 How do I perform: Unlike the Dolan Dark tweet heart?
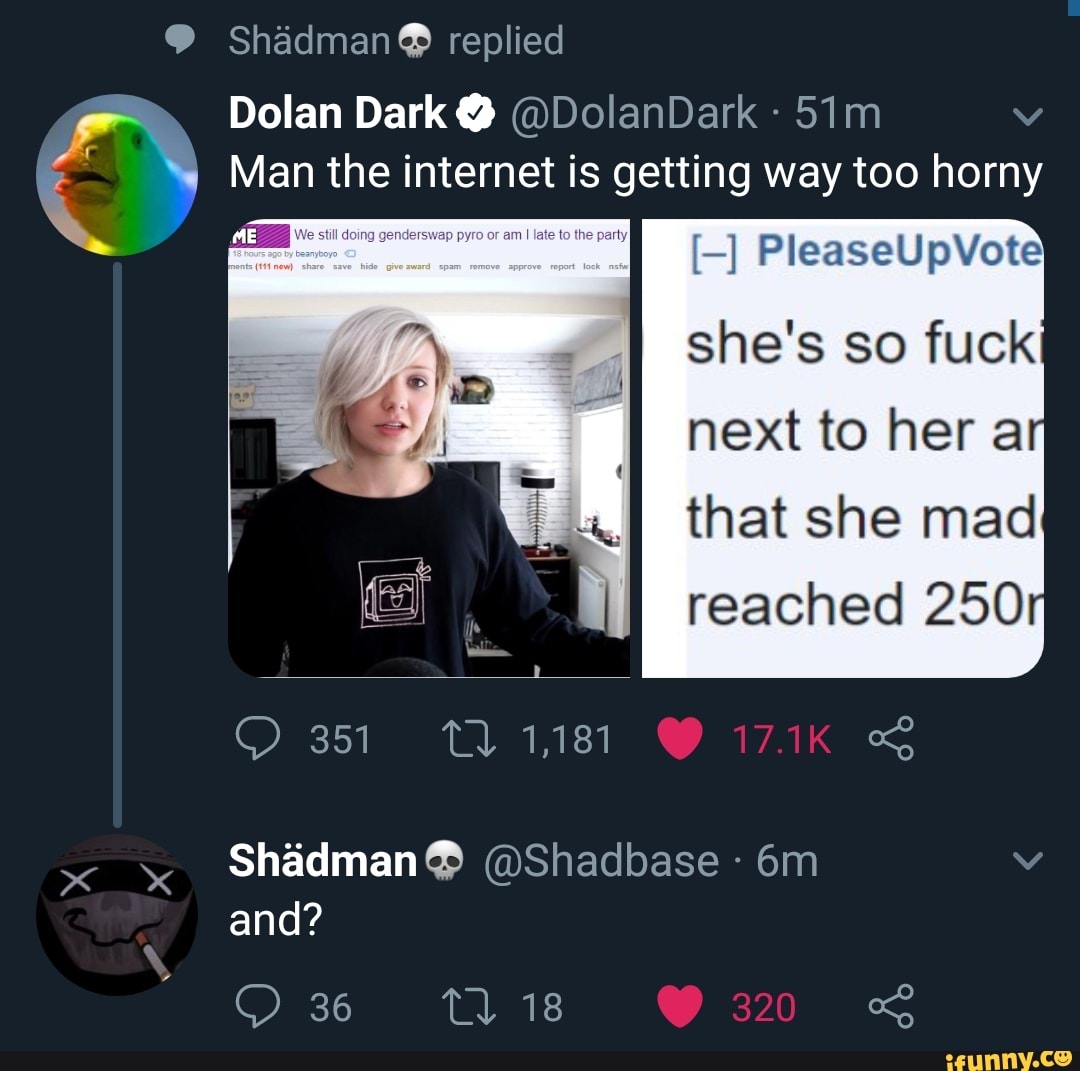pyautogui.click(x=680, y=738)
